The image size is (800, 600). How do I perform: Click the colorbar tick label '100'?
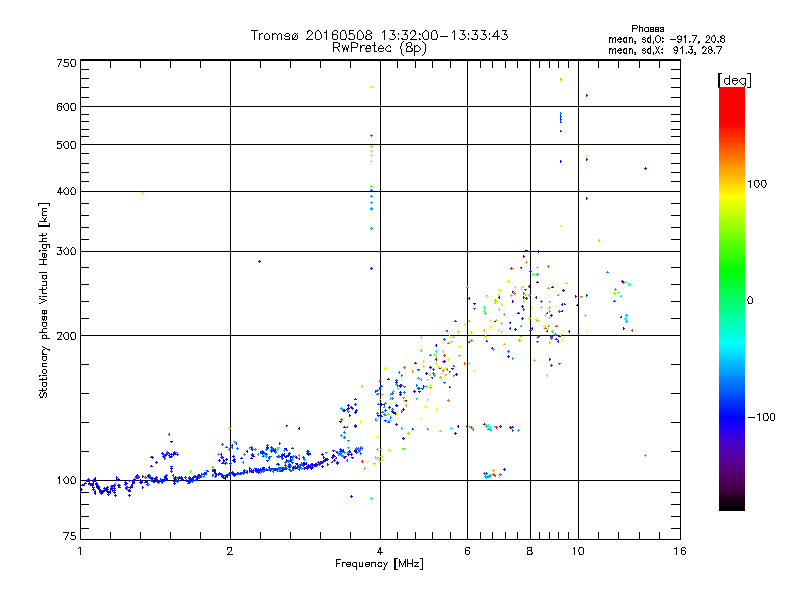pyautogui.click(x=757, y=184)
